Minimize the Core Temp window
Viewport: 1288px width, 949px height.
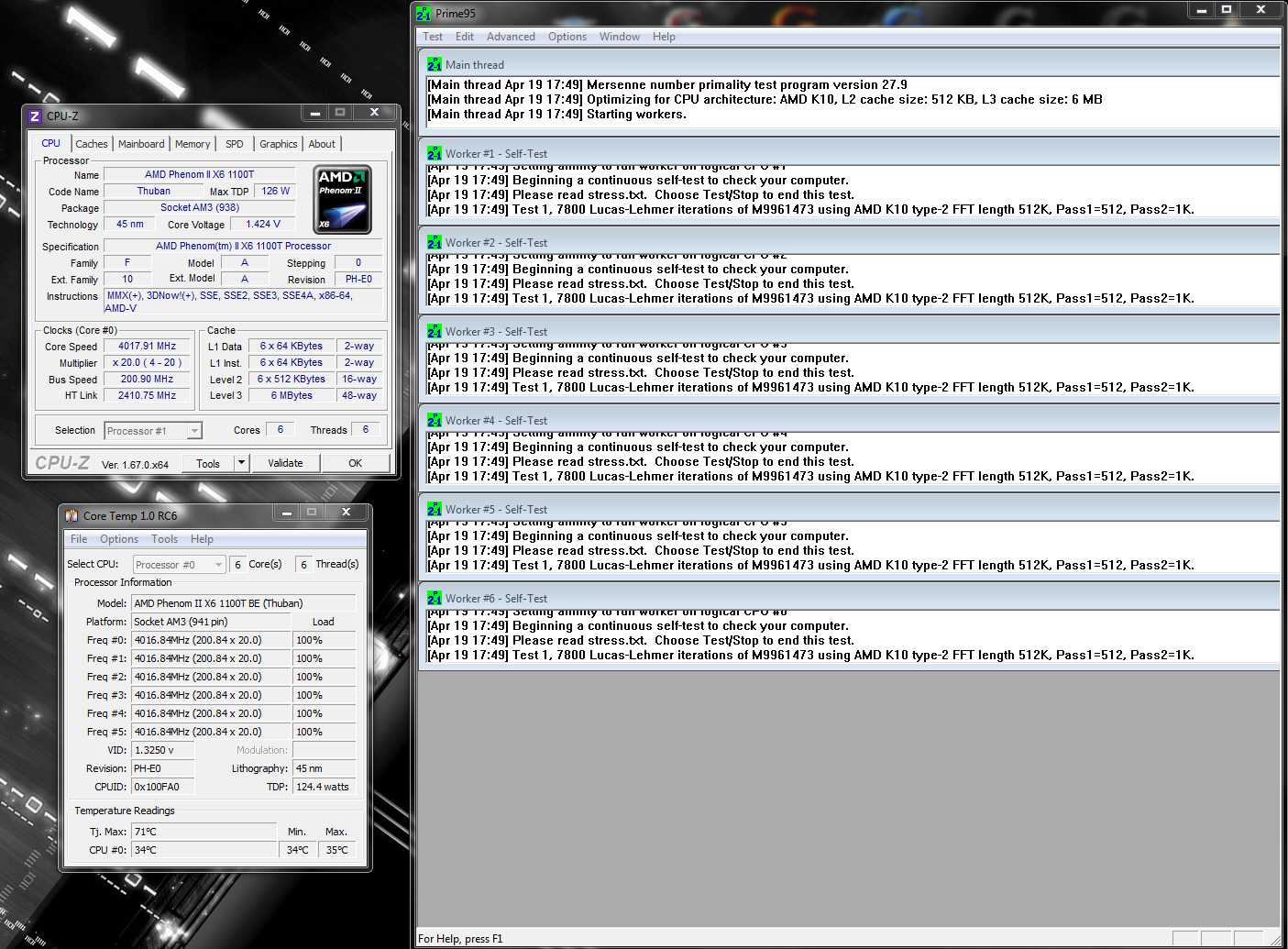click(285, 513)
